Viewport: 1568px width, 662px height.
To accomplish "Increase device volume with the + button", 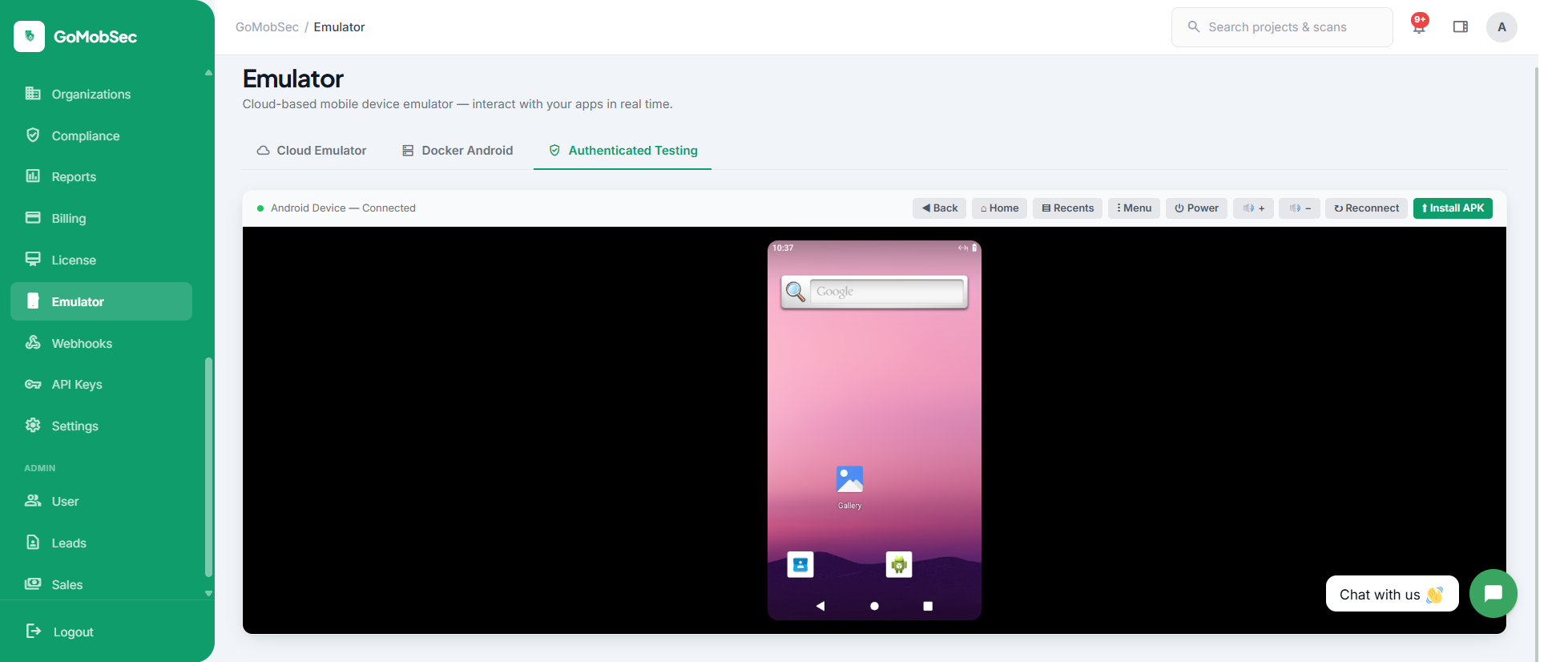I will pos(1254,208).
